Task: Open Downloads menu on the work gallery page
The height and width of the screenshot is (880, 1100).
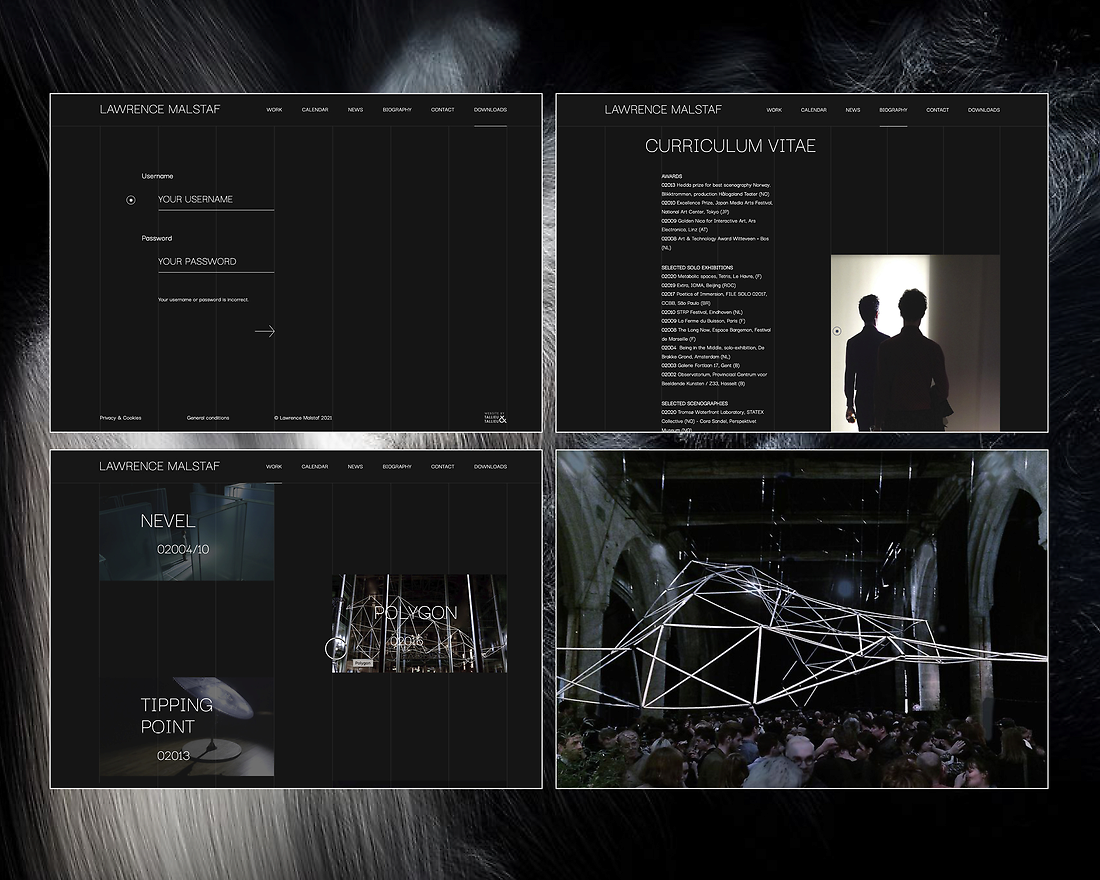Action: (x=490, y=467)
